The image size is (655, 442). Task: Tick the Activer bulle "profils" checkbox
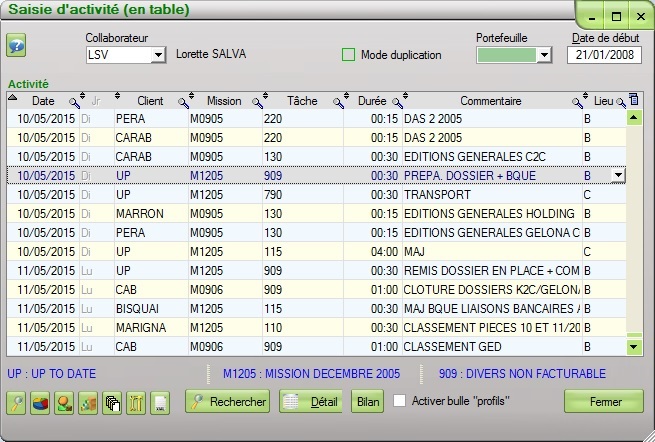pyautogui.click(x=399, y=401)
